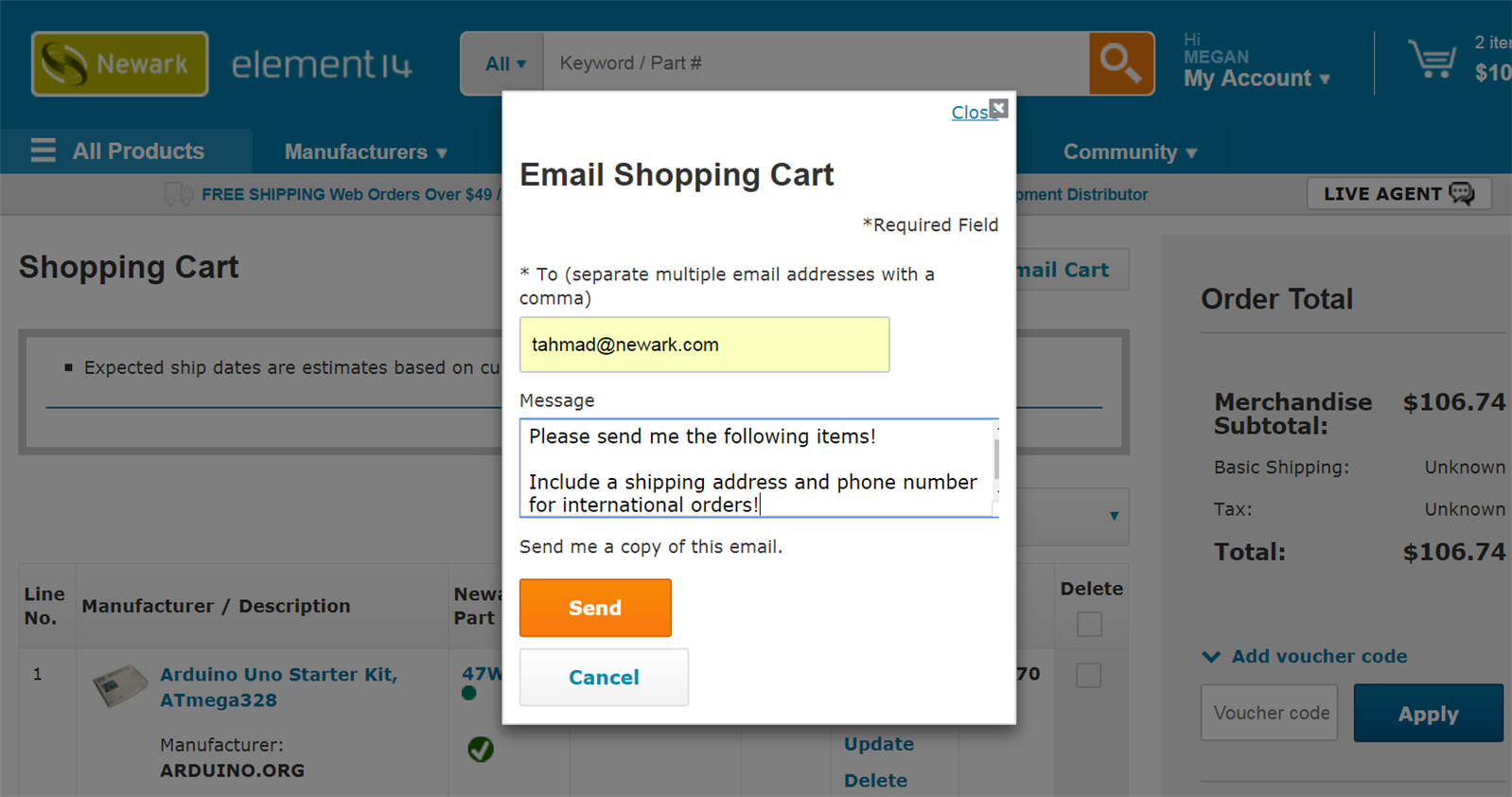
Task: Expand the All search category dropdown
Action: click(504, 64)
